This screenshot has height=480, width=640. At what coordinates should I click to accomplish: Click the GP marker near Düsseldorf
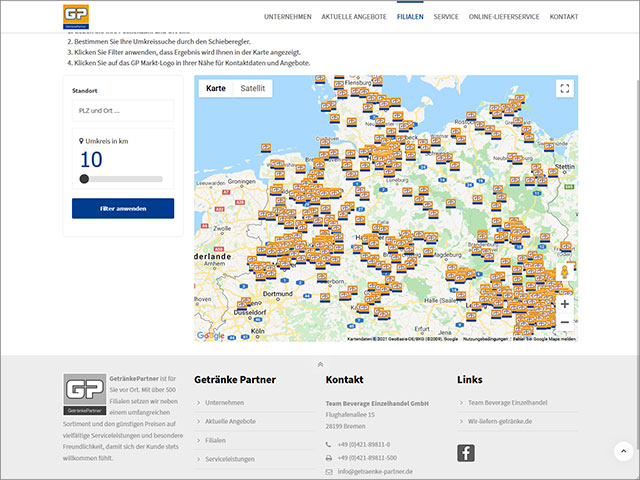coord(244,303)
